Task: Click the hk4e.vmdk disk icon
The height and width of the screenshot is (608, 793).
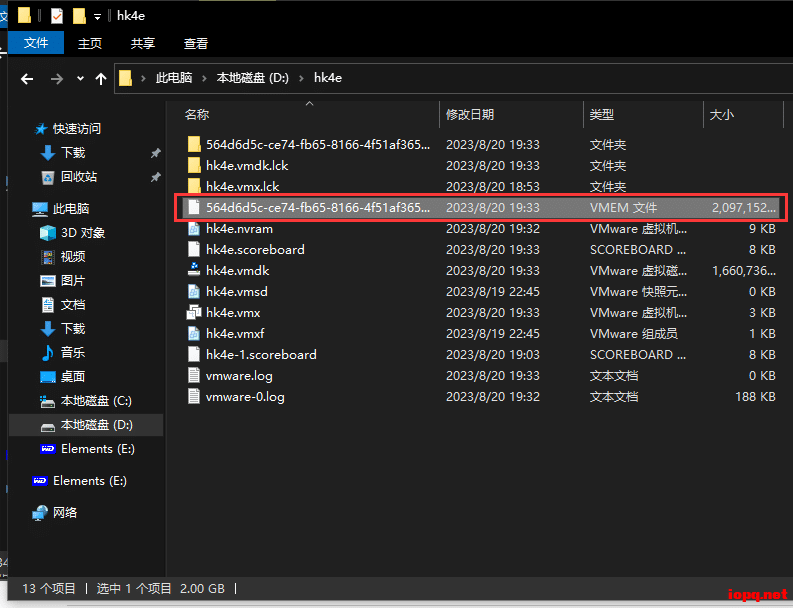Action: (194, 270)
